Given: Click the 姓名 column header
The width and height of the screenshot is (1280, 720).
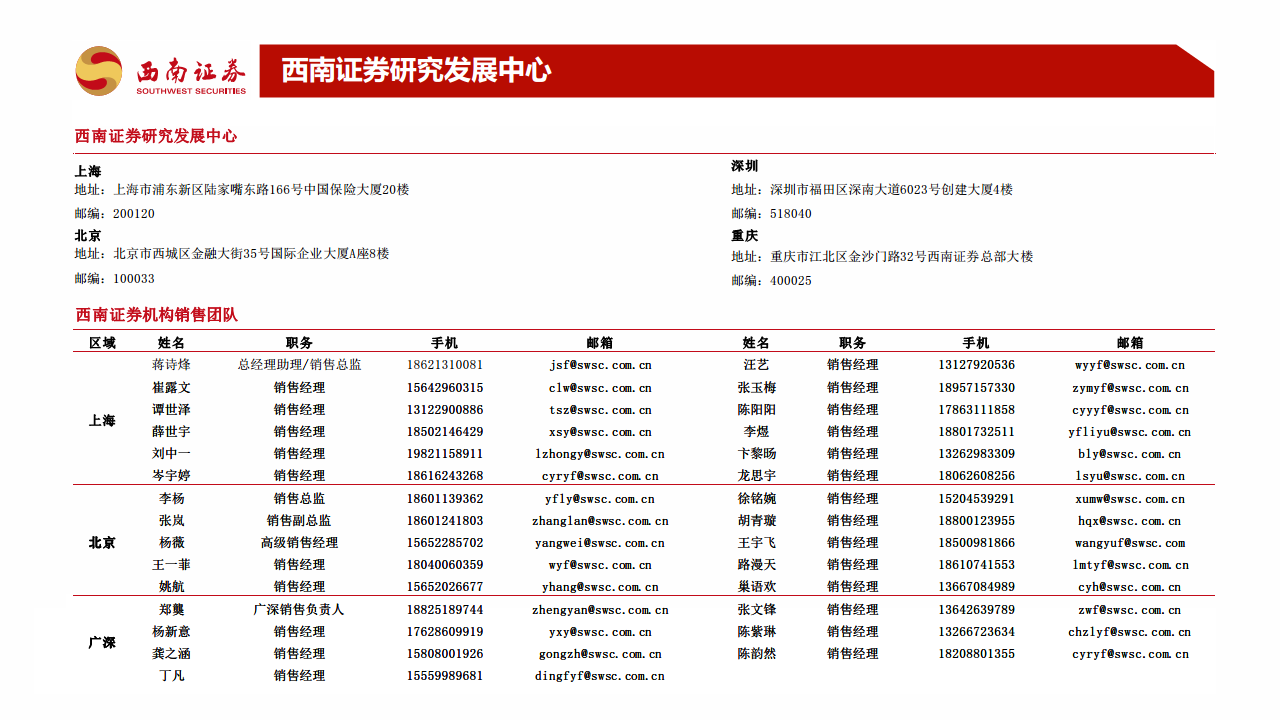Looking at the screenshot, I should pos(169,341).
